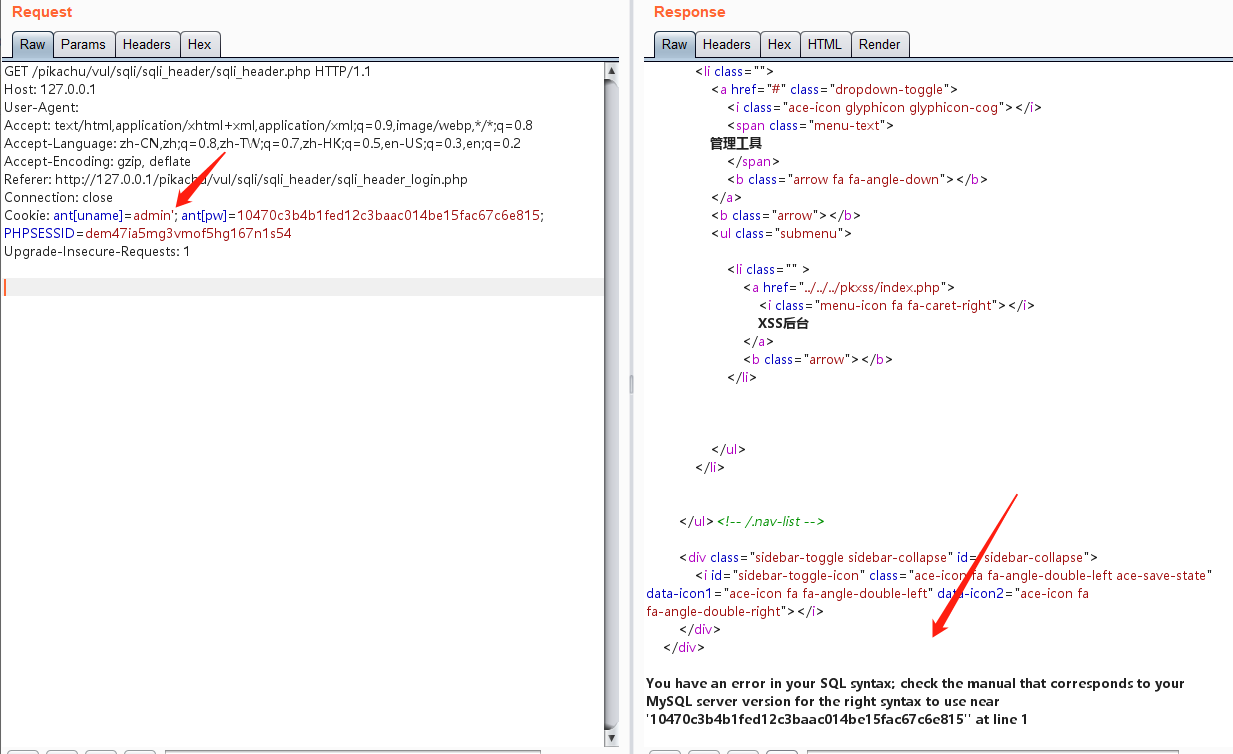Viewport: 1233px width, 754px height.
Task: Click the Accept-Encoding: gzip, deflate line
Action: 97,161
